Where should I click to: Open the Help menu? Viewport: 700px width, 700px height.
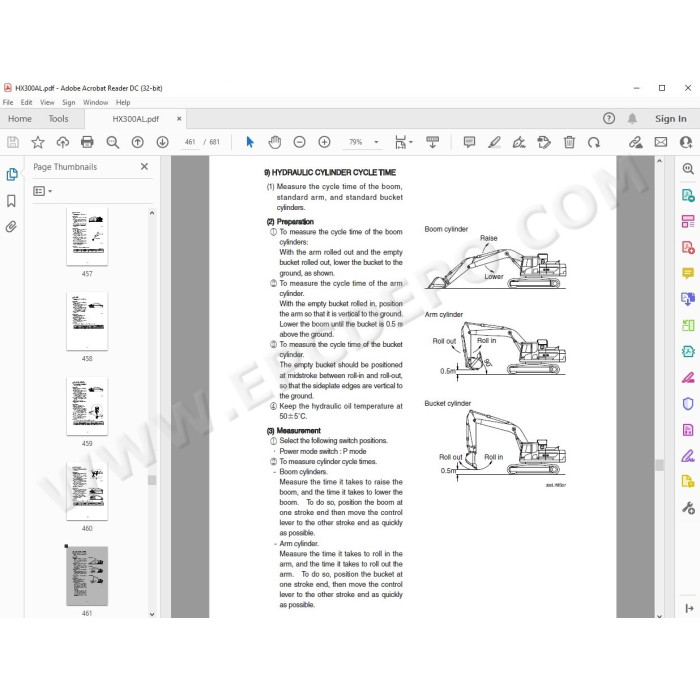coord(123,102)
